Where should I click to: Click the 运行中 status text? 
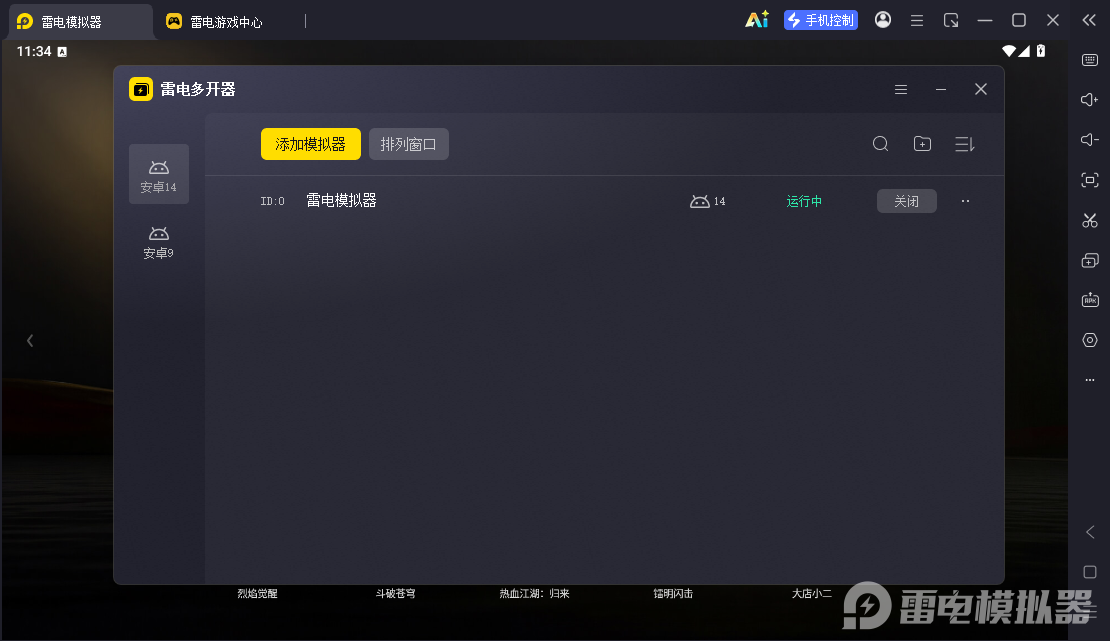pyautogui.click(x=804, y=201)
